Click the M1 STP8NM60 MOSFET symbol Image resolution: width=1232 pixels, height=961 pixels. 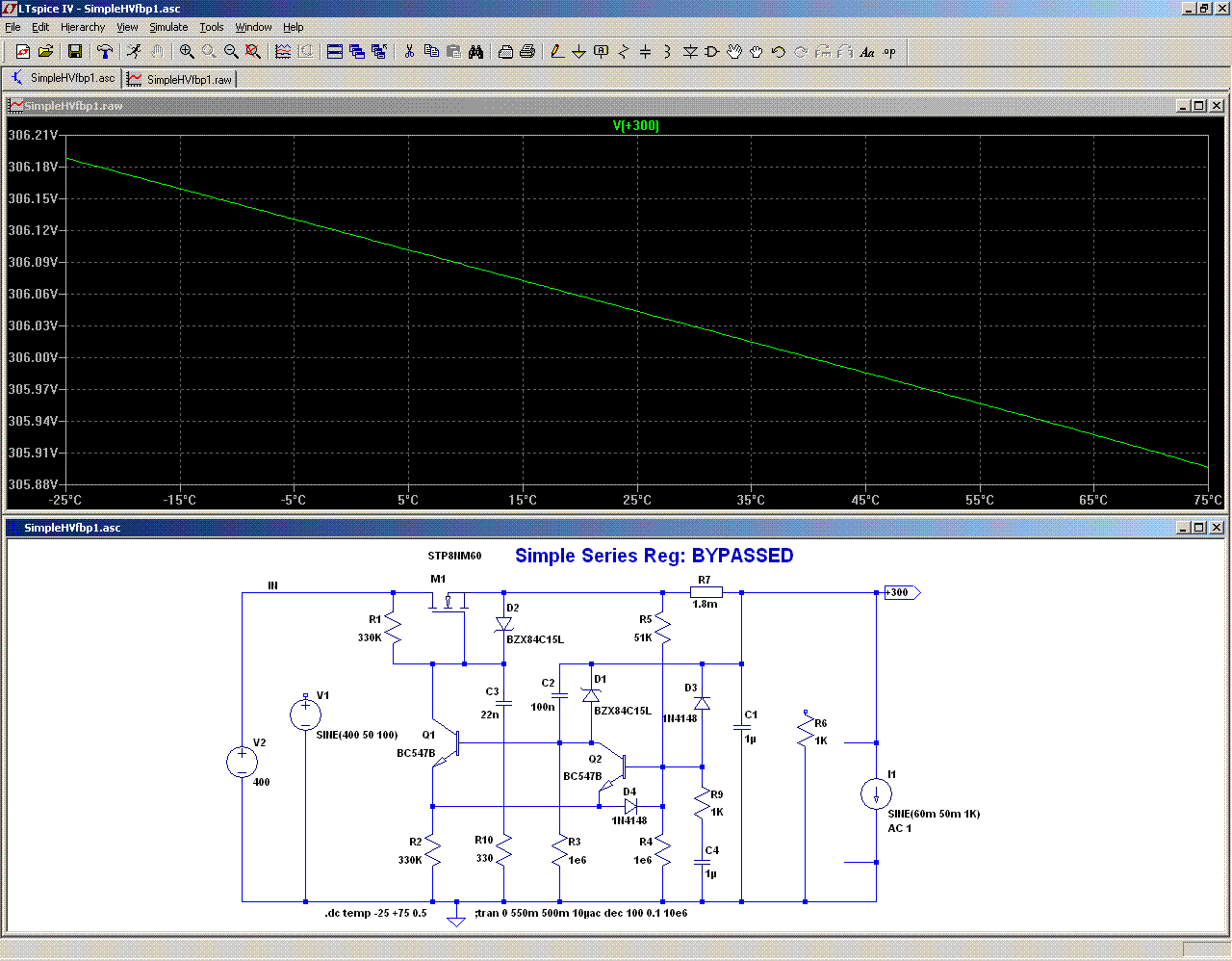[449, 604]
